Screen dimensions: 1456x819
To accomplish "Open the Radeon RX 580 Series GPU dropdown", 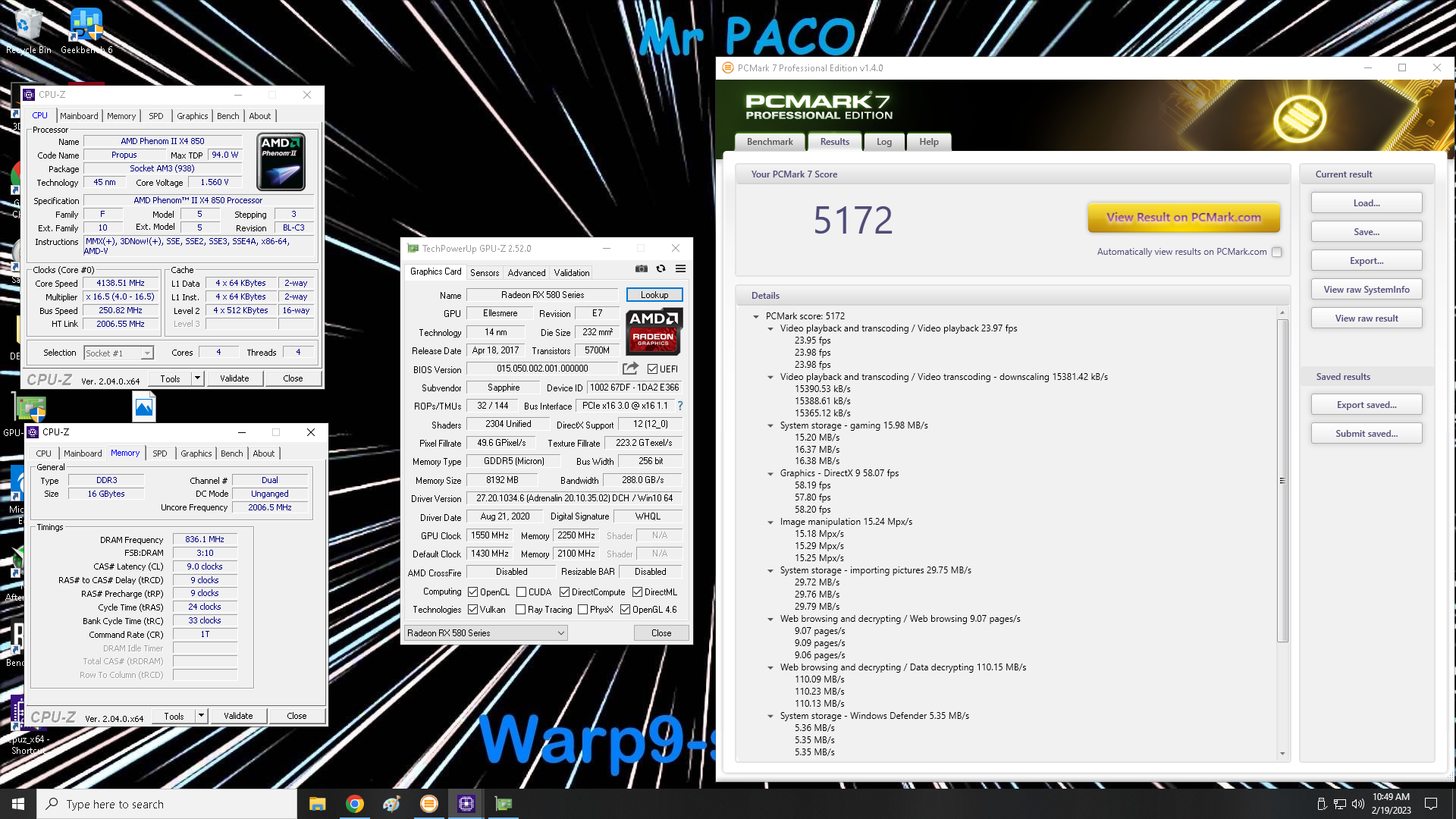I will pos(485,633).
